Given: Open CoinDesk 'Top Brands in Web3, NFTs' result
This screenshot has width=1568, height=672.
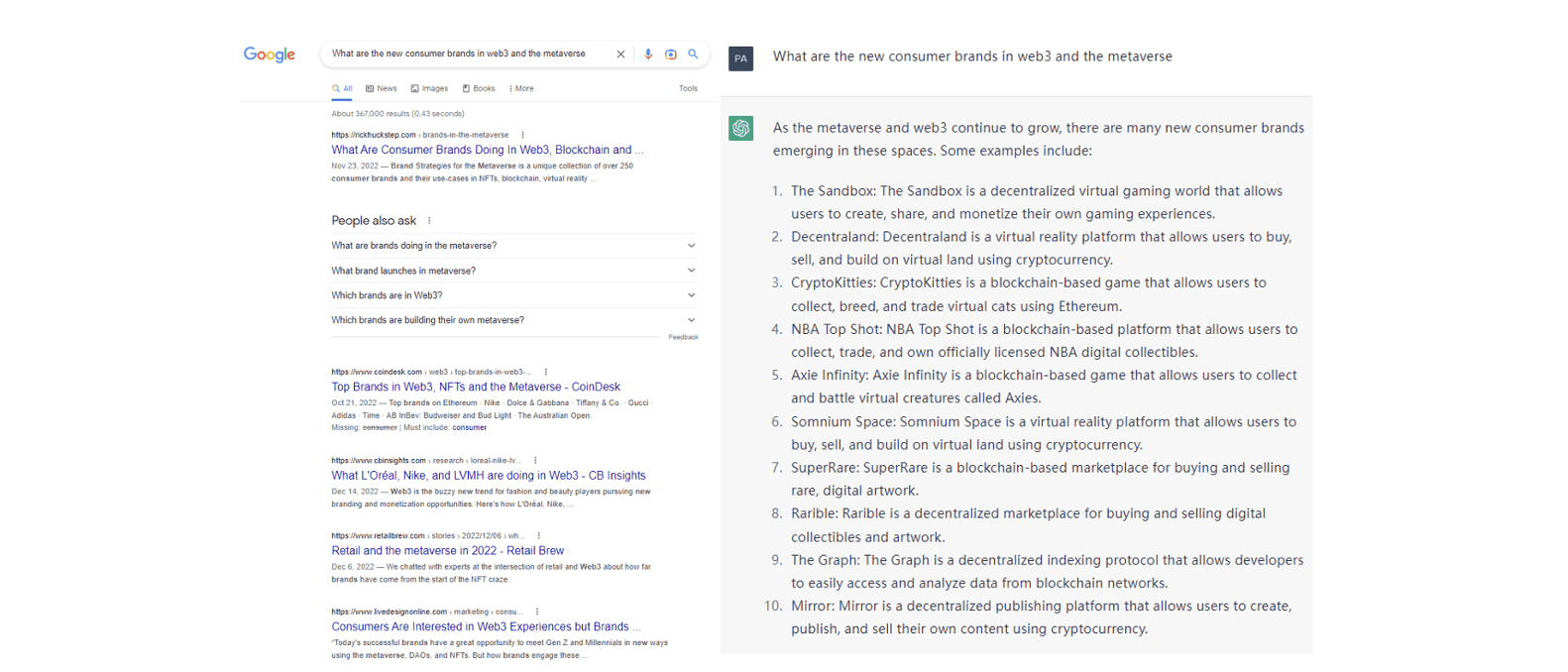Looking at the screenshot, I should 476,387.
